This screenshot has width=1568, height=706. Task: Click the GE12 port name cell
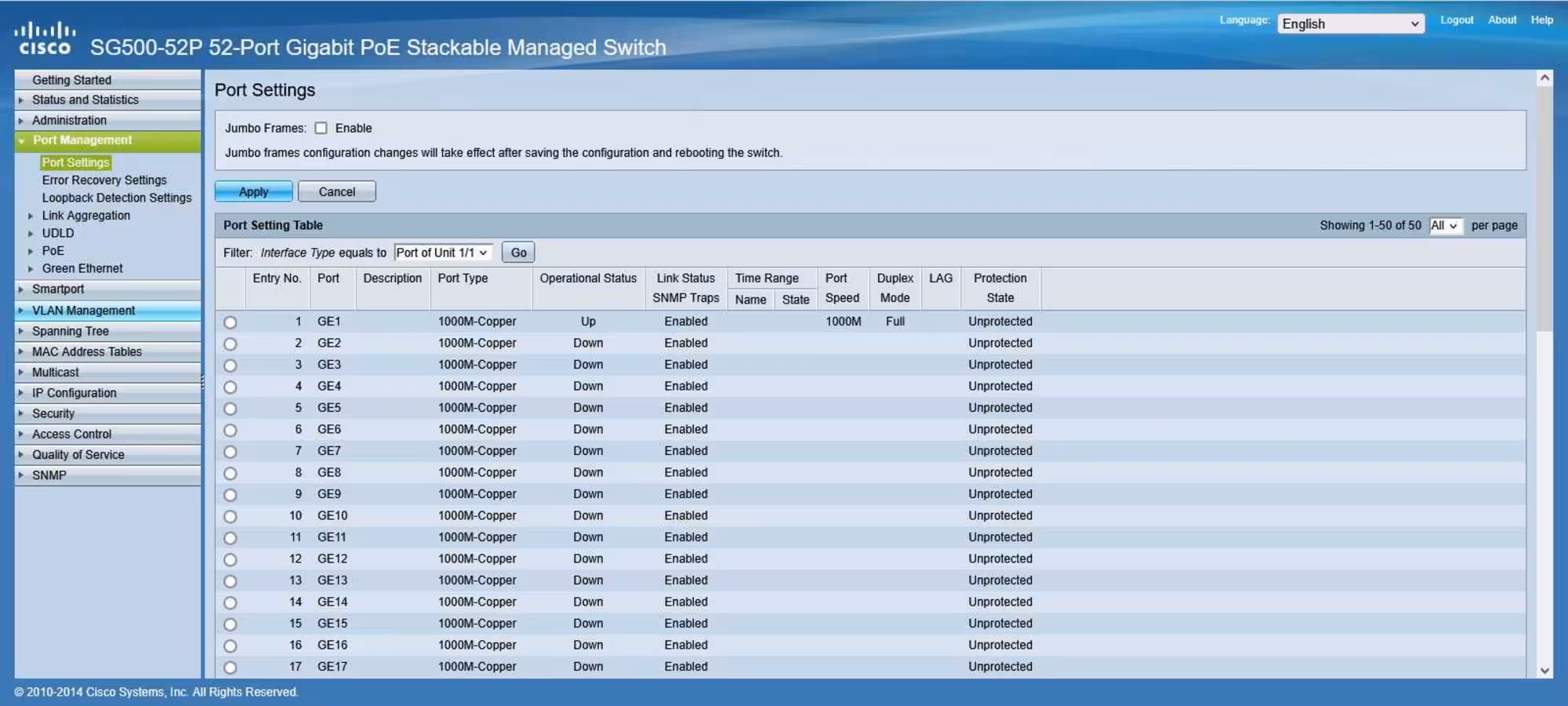point(332,559)
